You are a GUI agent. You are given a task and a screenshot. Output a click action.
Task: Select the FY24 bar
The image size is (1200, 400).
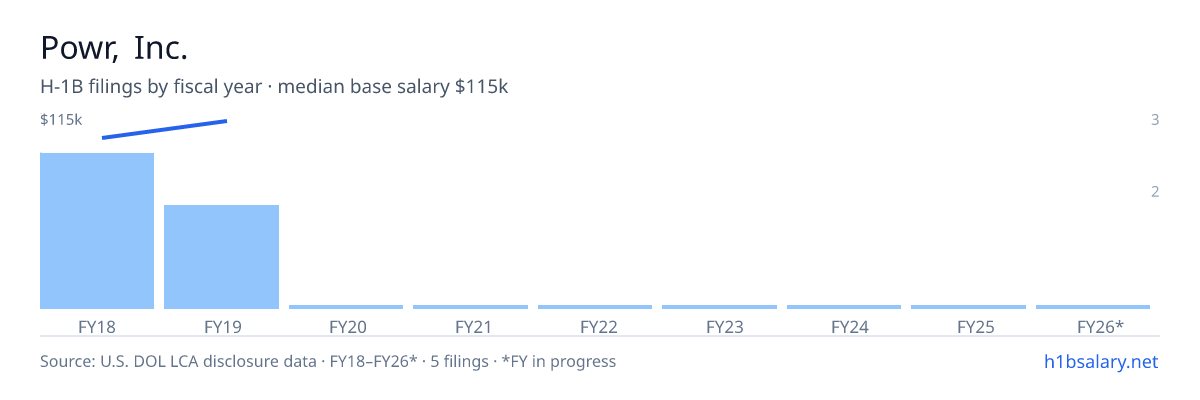844,307
